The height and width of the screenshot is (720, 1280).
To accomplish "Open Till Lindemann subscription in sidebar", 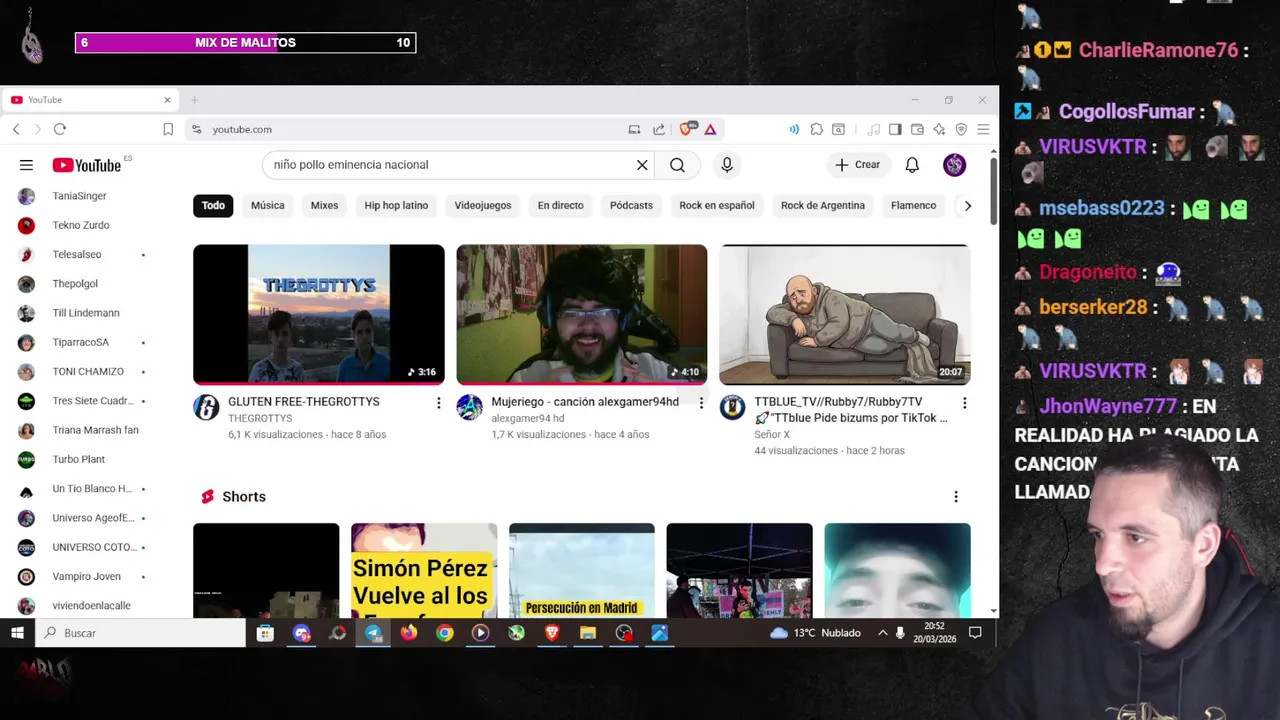I will 84,313.
